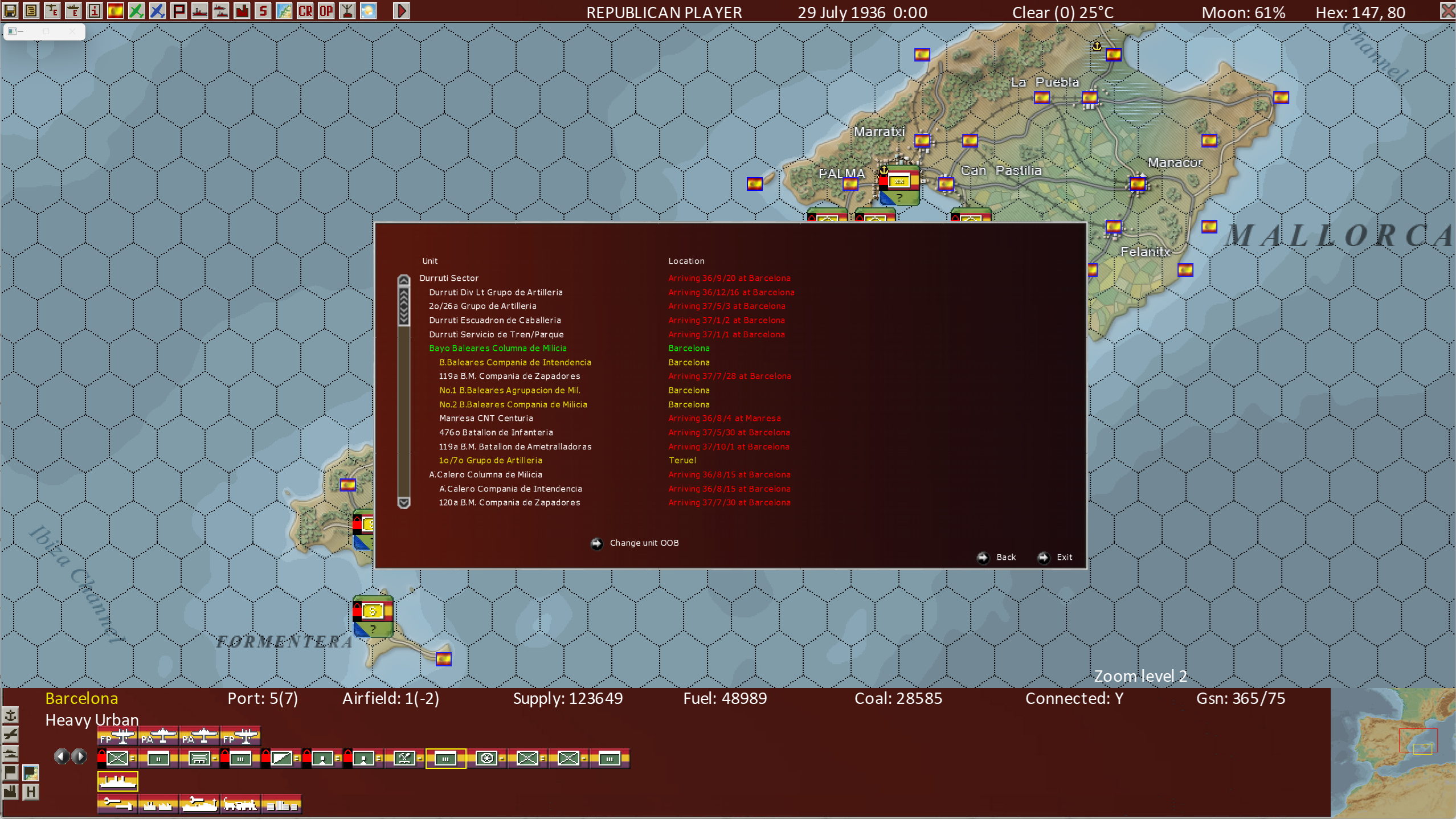The image size is (1456, 819).
Task: Click next unit page right arrow
Action: [80, 756]
